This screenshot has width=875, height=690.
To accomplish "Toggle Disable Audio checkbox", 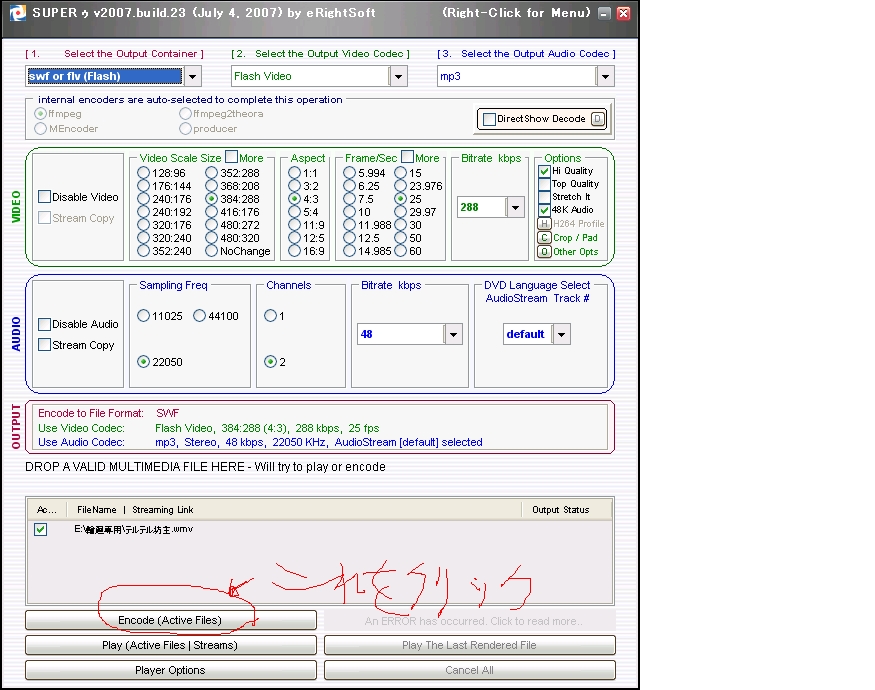I will pos(45,324).
